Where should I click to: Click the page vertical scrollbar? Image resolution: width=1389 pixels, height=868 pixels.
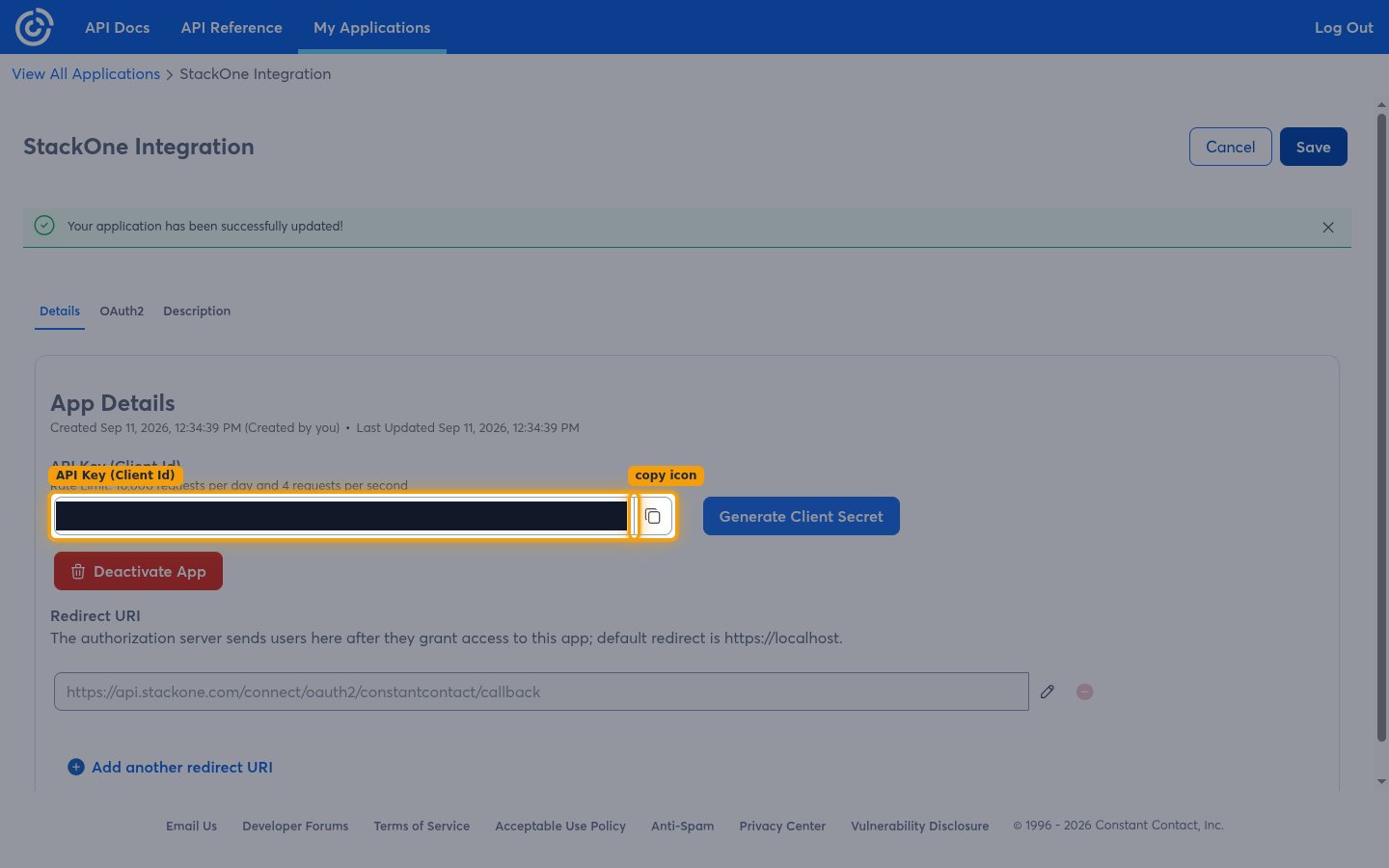[1381, 427]
